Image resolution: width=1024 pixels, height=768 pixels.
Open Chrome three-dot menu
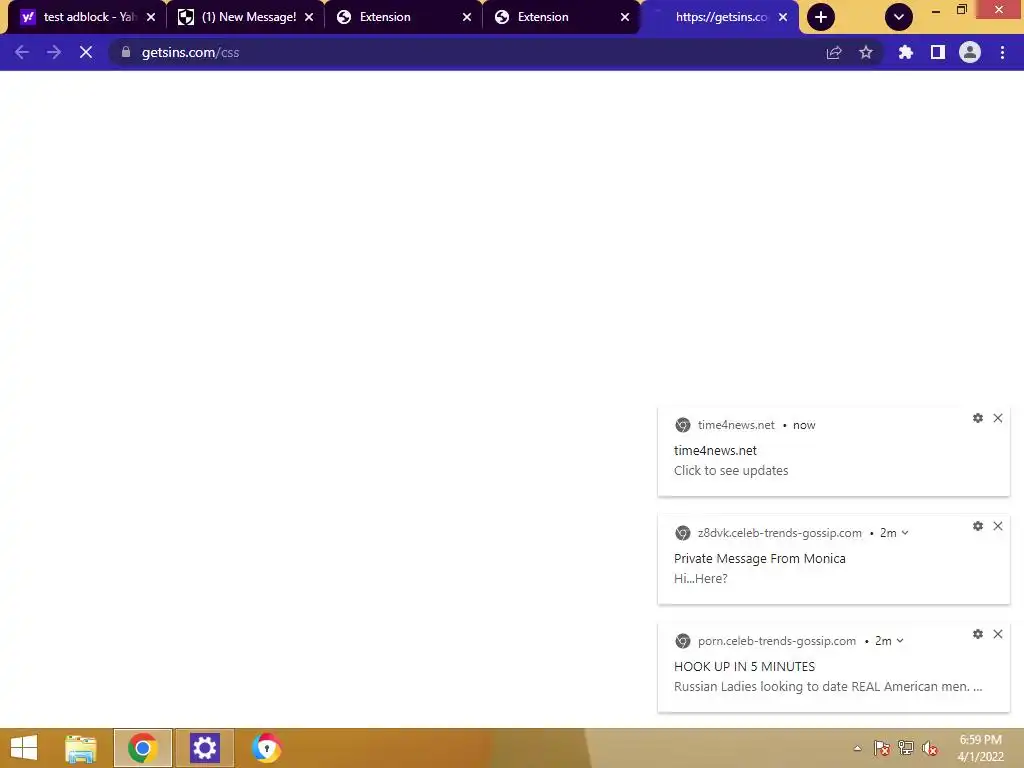tap(1002, 52)
